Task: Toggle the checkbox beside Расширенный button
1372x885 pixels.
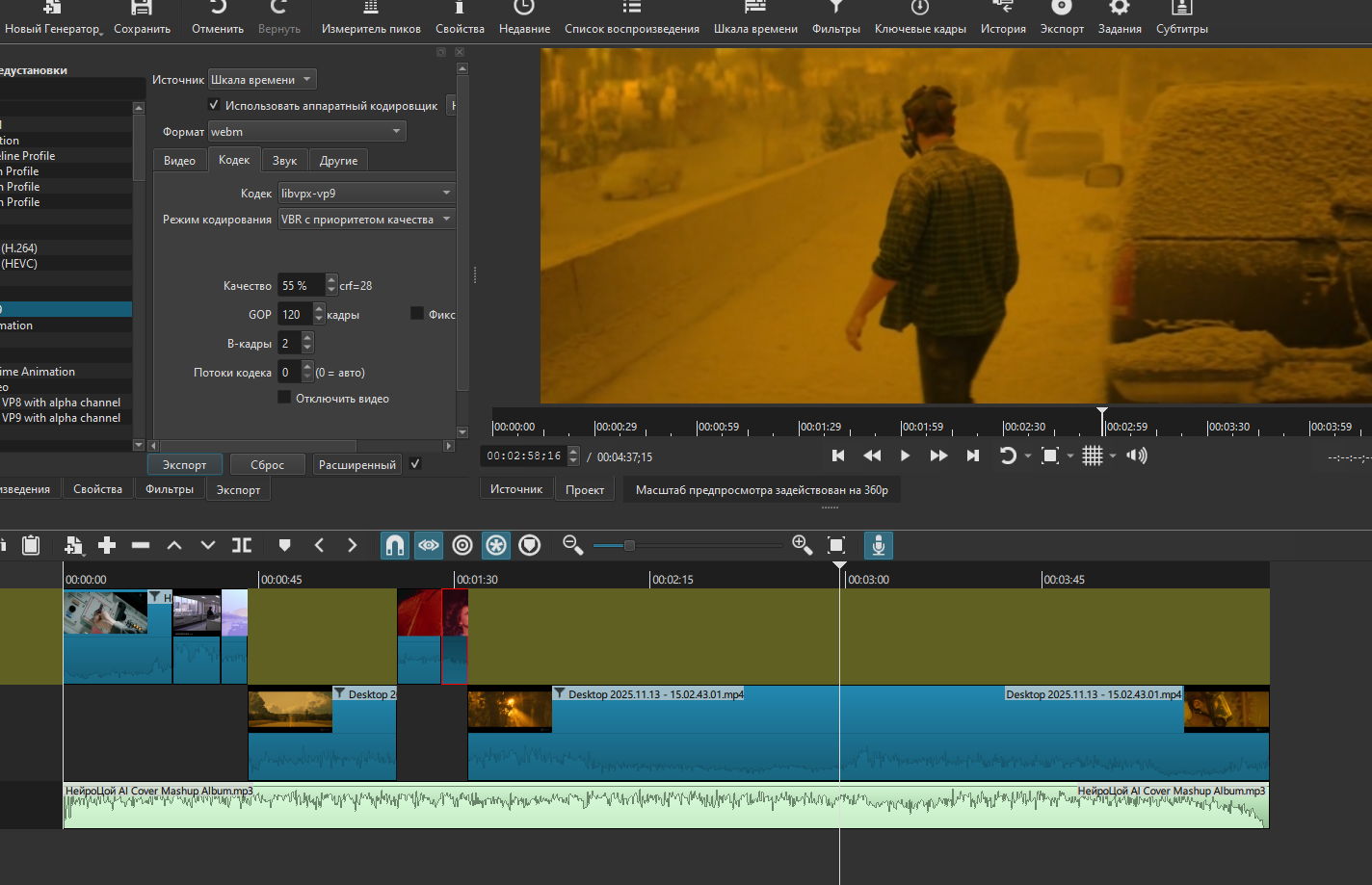Action: pos(415,464)
